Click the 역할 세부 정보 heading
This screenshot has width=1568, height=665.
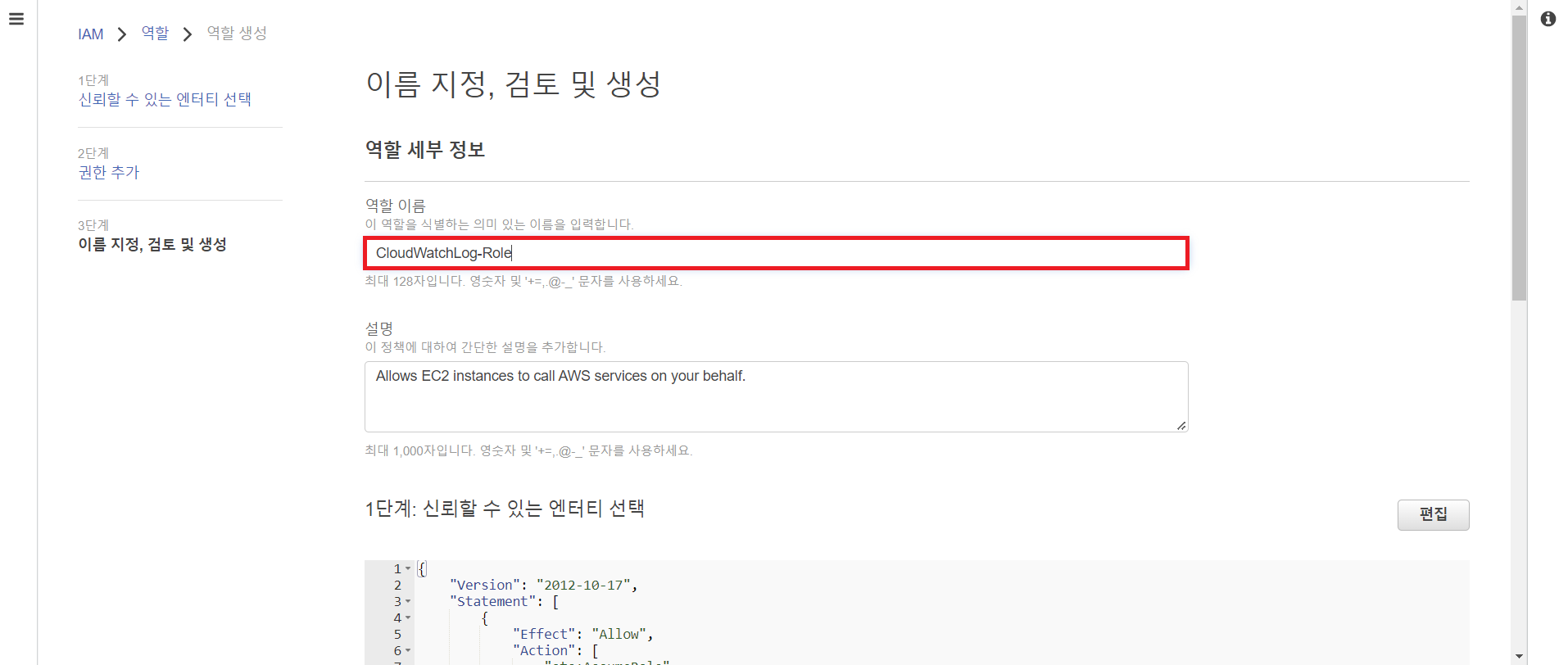pos(425,149)
